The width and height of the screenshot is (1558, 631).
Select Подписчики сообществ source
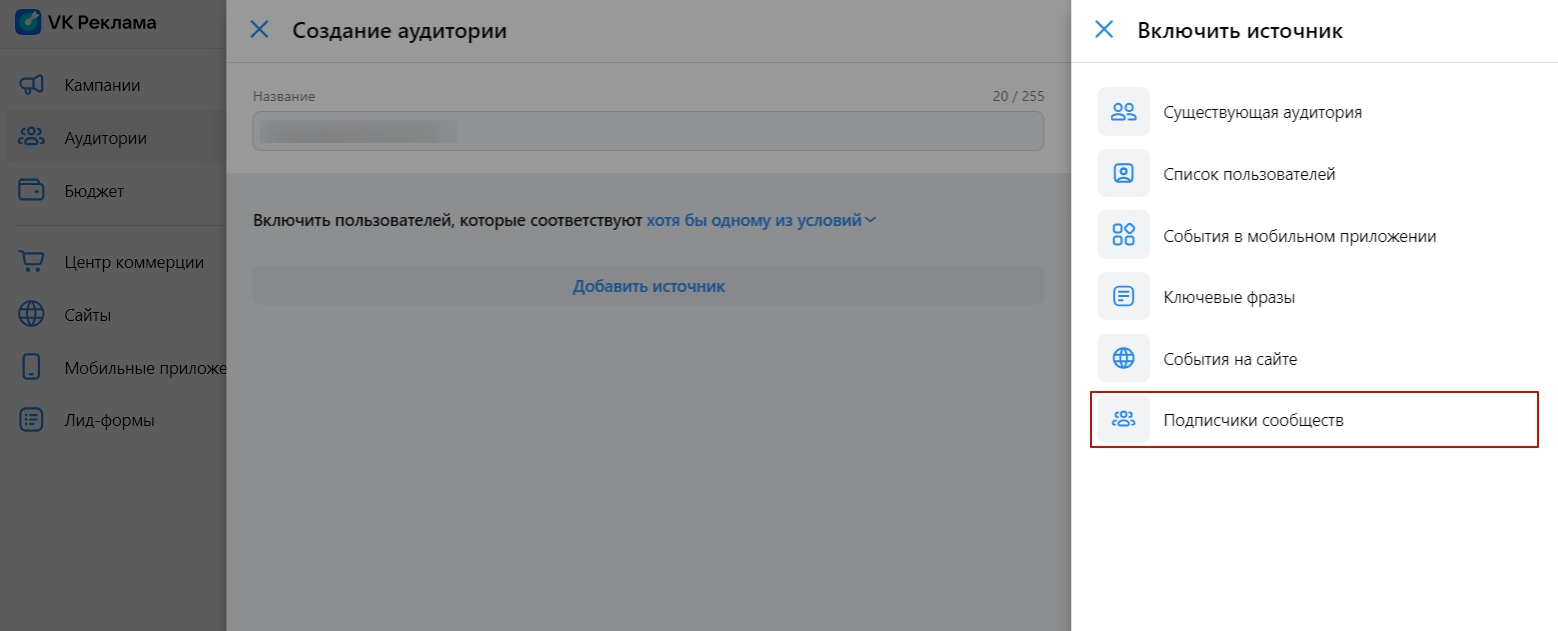1253,420
